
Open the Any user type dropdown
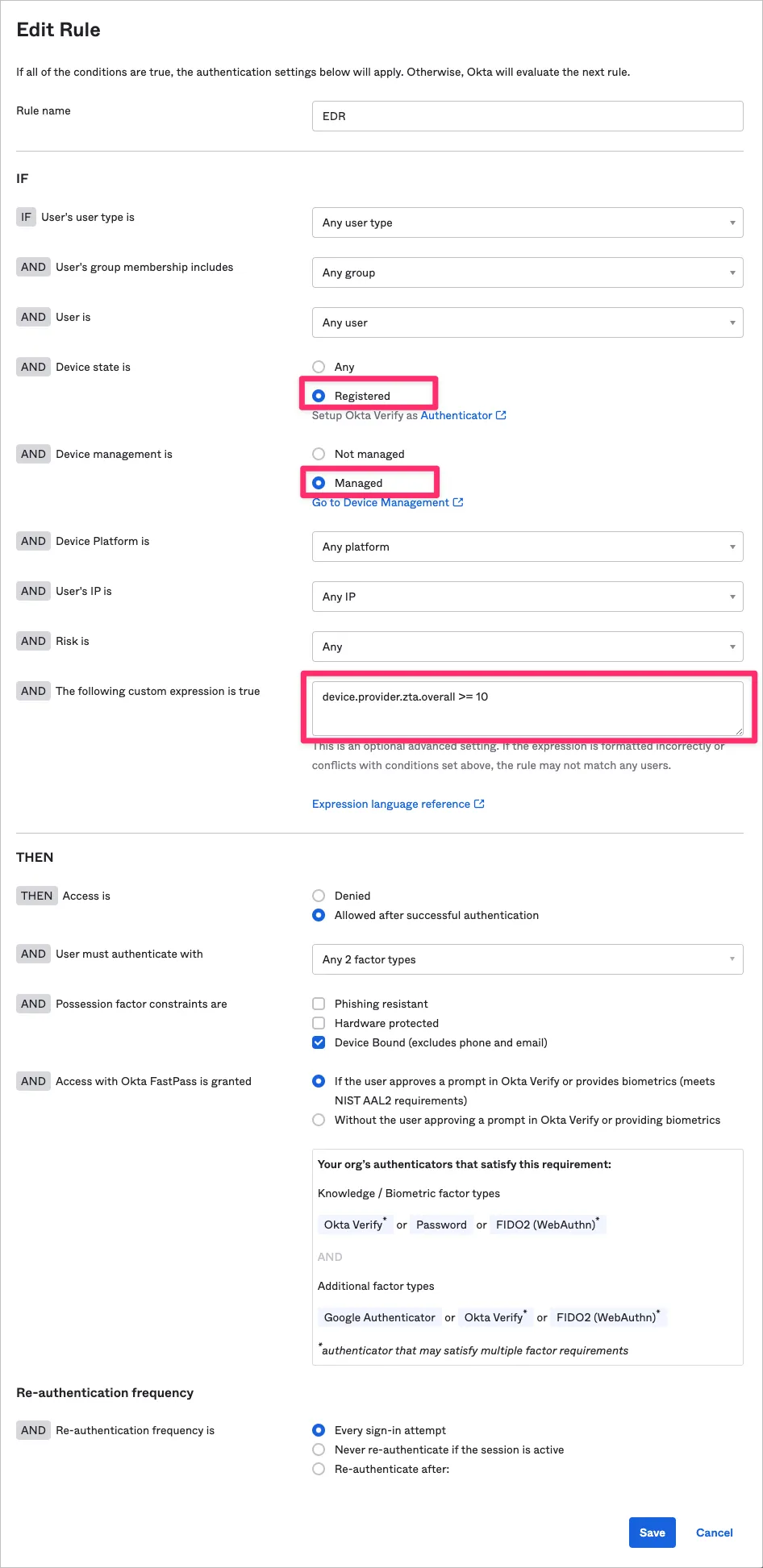click(x=527, y=223)
